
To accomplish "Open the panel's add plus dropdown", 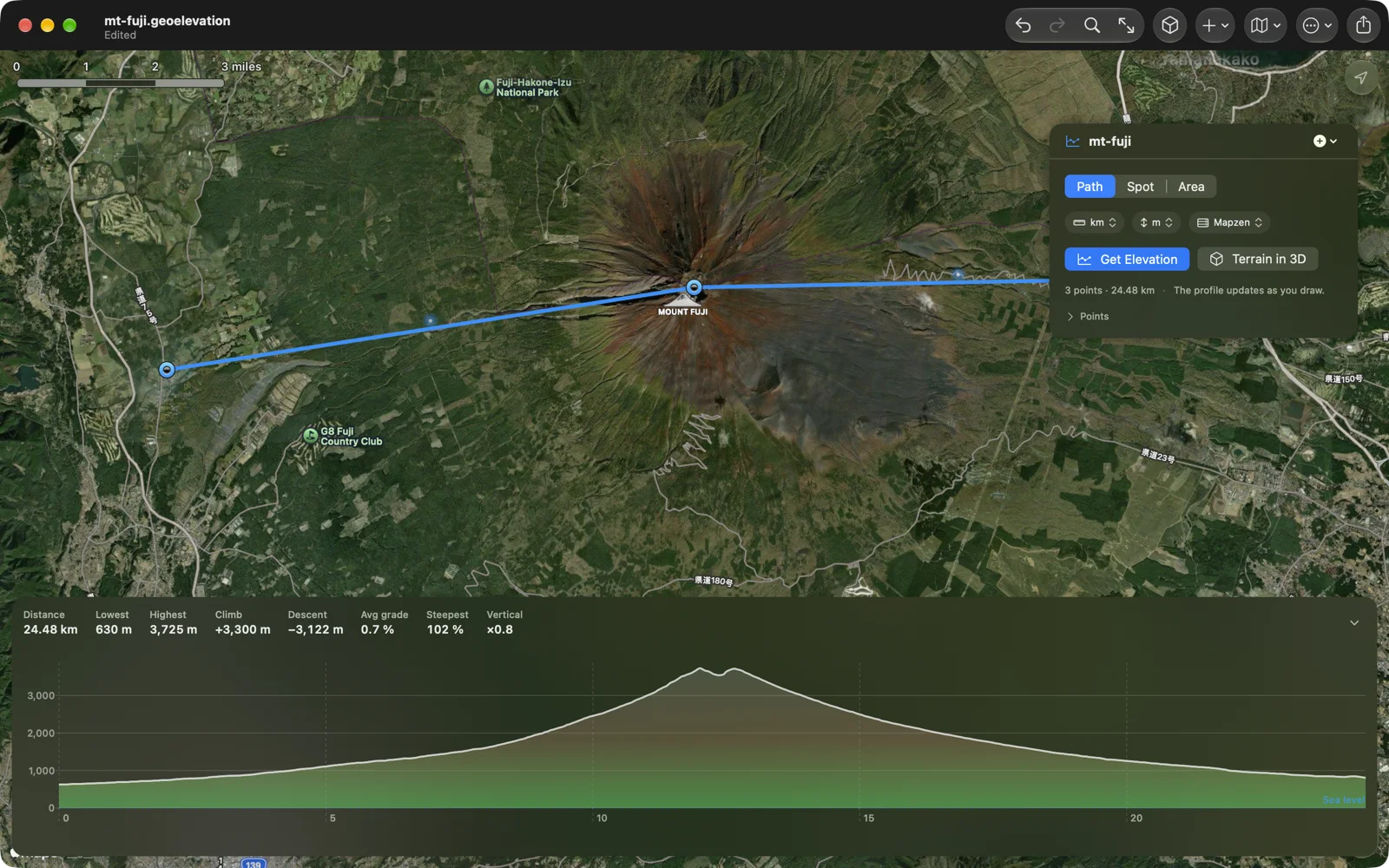I will click(1325, 141).
